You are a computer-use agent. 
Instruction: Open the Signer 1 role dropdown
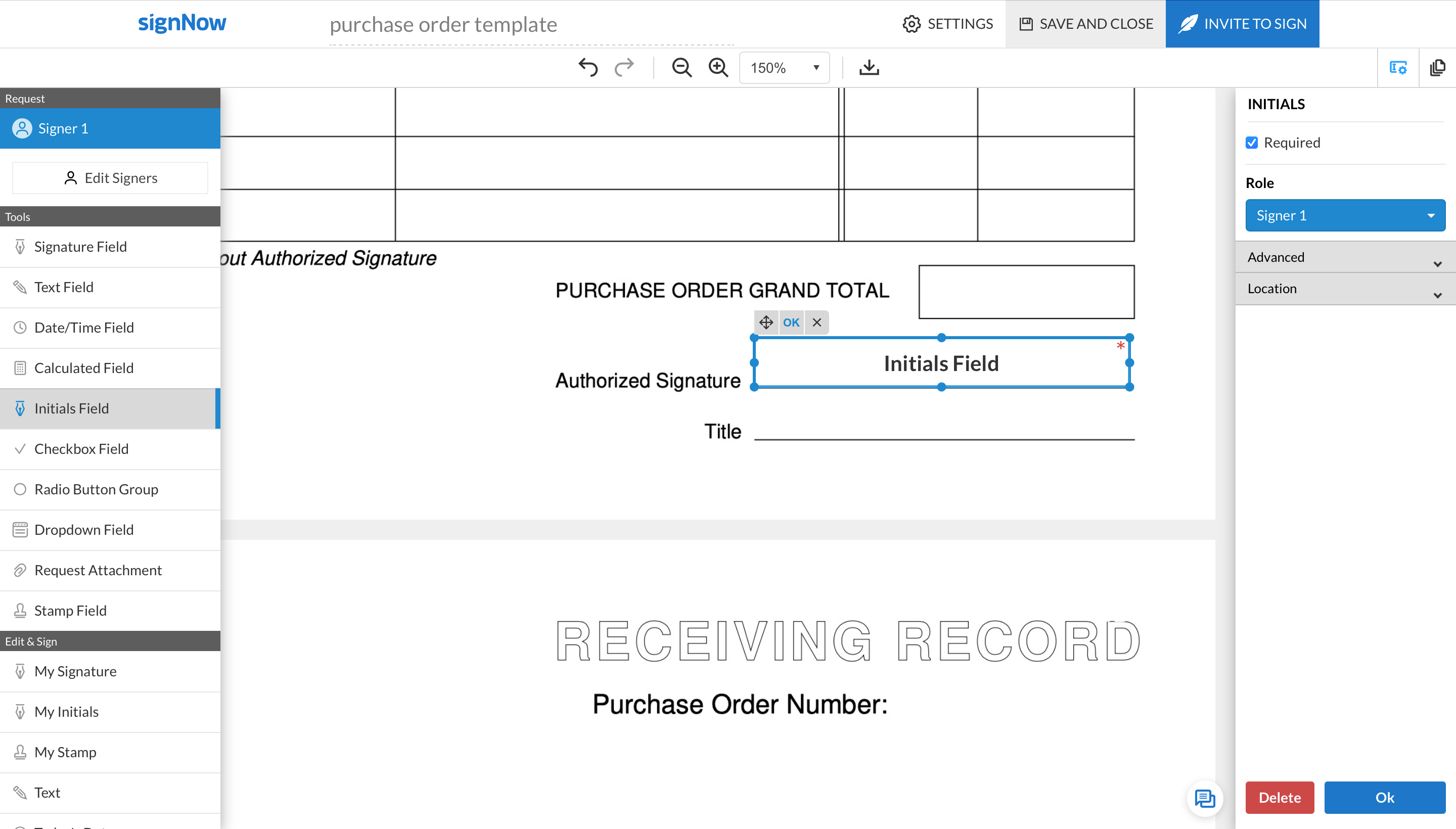(x=1345, y=215)
